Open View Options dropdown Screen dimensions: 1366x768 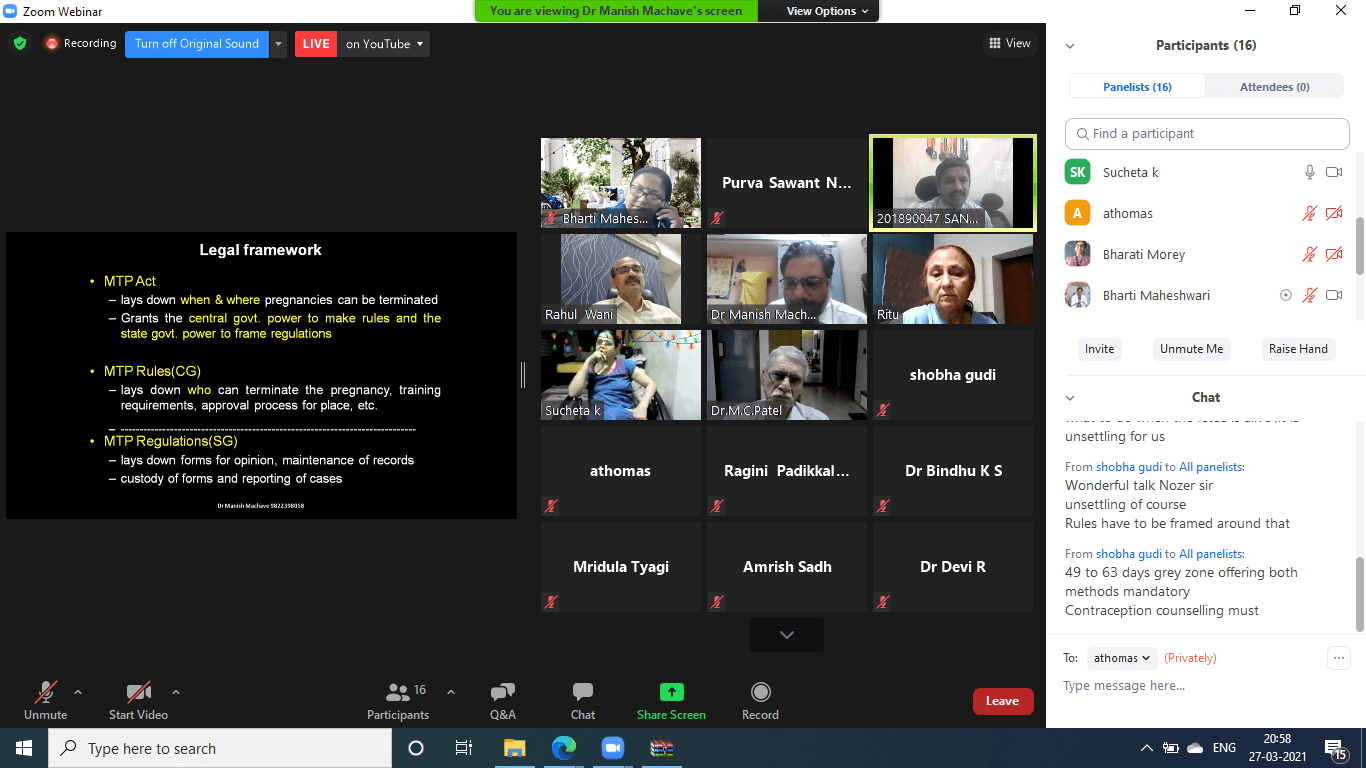click(x=820, y=11)
